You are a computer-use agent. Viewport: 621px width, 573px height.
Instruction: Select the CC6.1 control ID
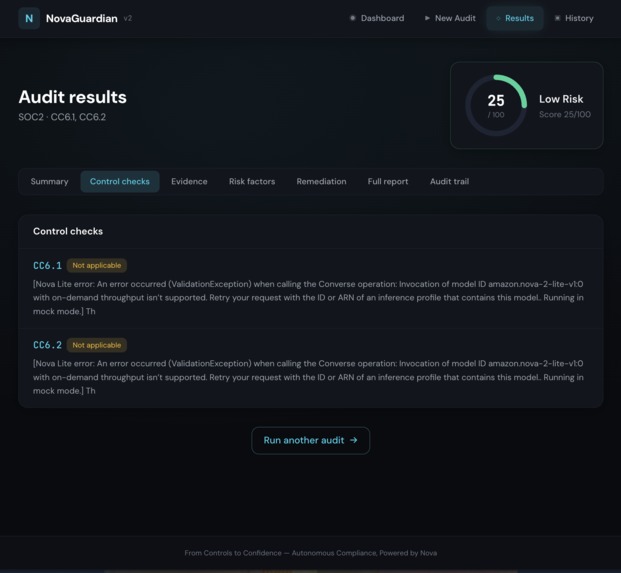click(48, 265)
